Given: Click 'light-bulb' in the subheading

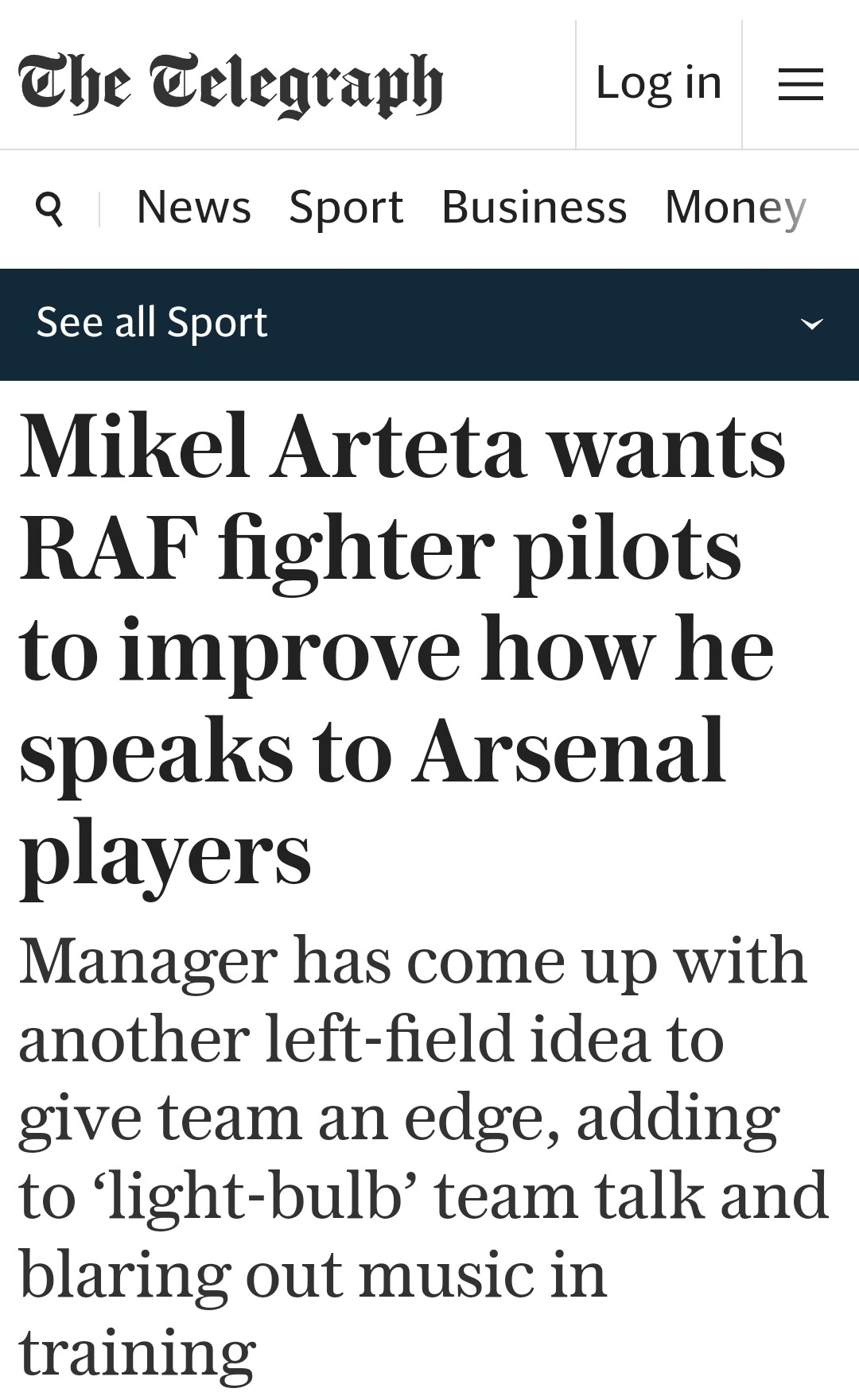Looking at the screenshot, I should tap(263, 1196).
